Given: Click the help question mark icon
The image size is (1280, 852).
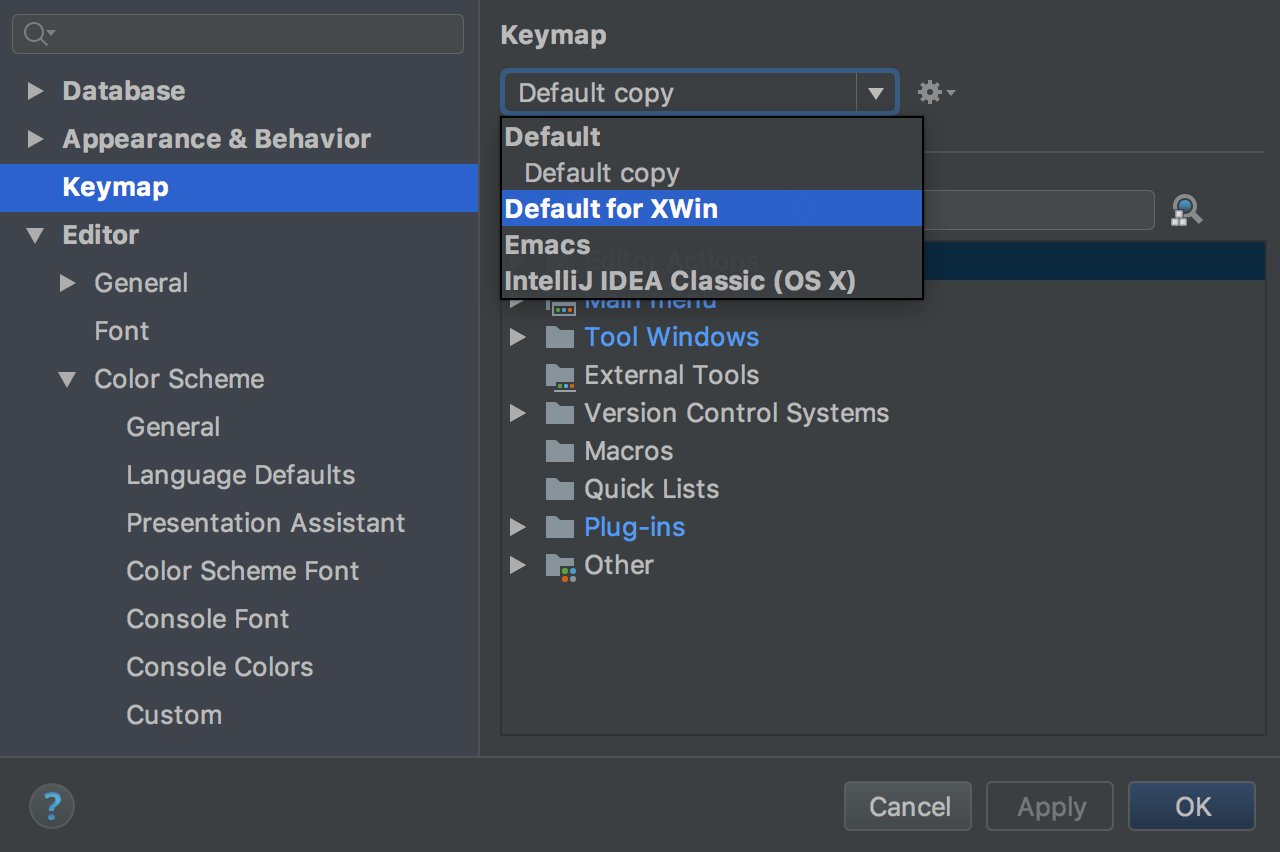Looking at the screenshot, I should [52, 805].
